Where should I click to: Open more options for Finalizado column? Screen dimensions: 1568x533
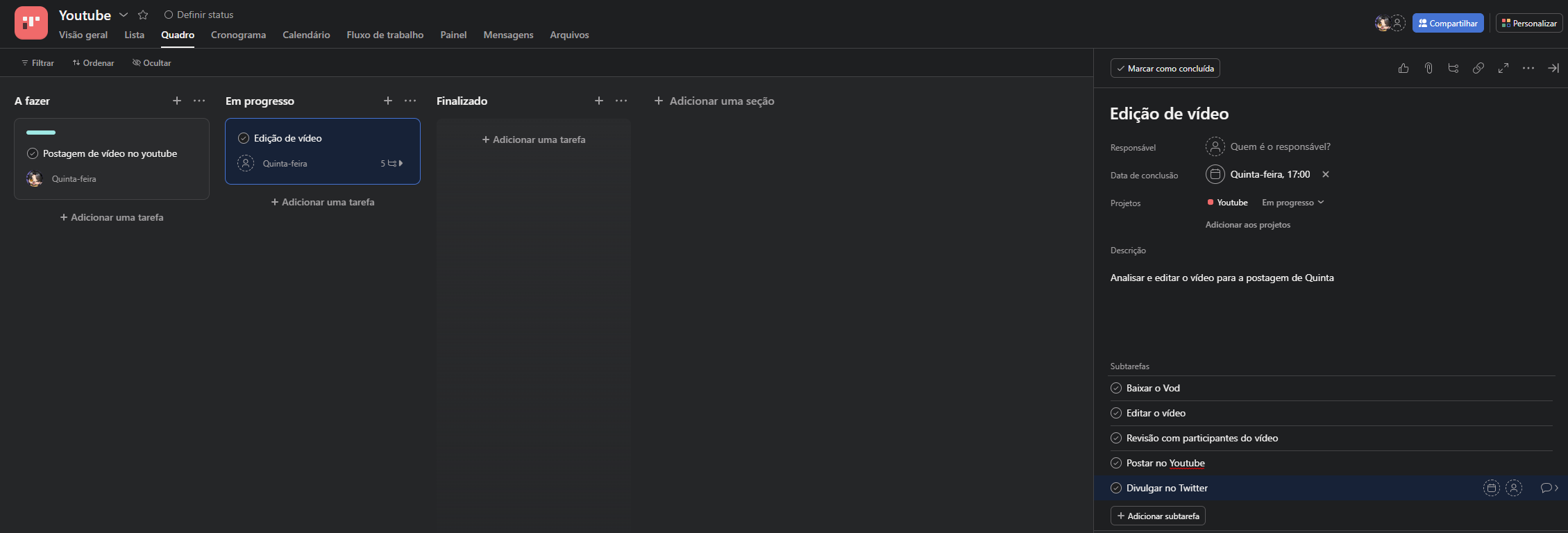(x=621, y=101)
